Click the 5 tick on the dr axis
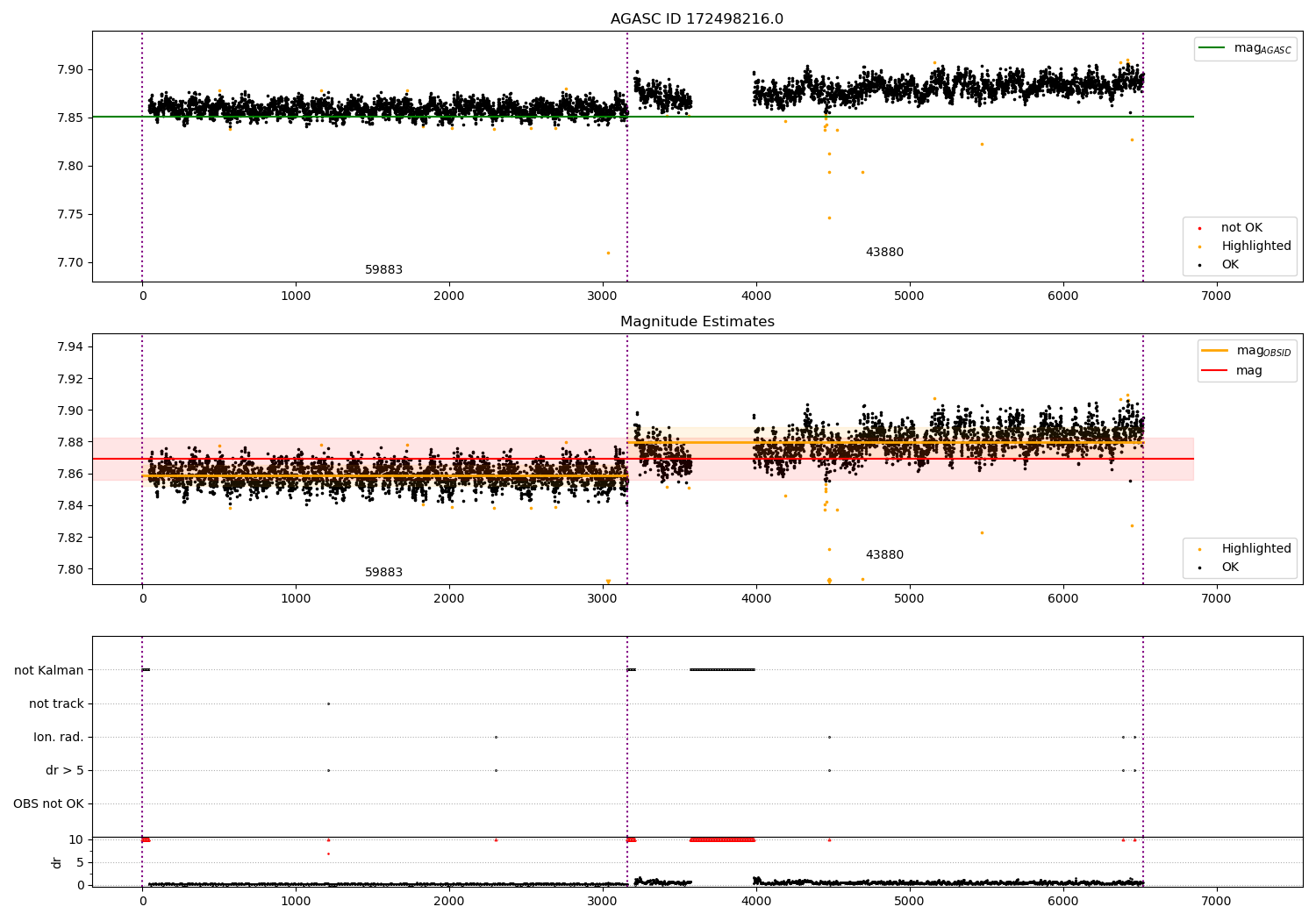Screen dimensions: 1316x921 80,863
